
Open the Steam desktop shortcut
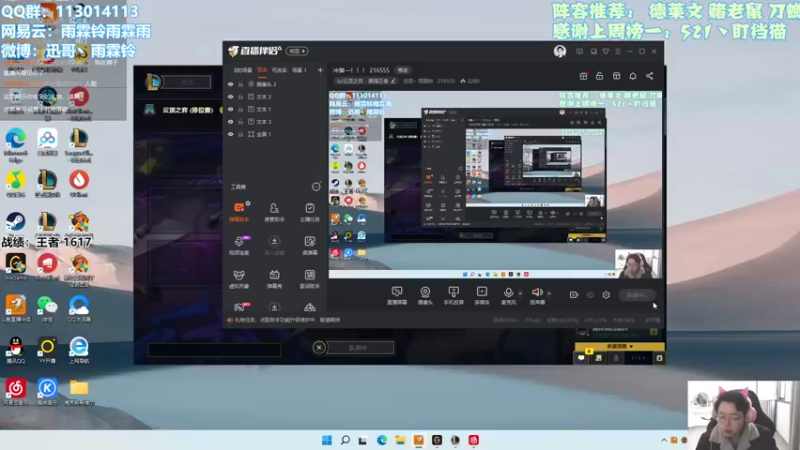[x=15, y=224]
